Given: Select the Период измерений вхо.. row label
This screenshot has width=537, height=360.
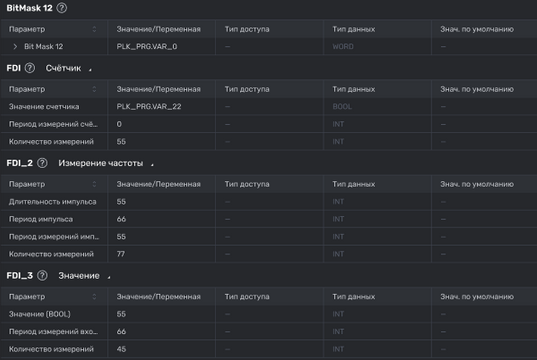Looking at the screenshot, I should pyautogui.click(x=53, y=332).
